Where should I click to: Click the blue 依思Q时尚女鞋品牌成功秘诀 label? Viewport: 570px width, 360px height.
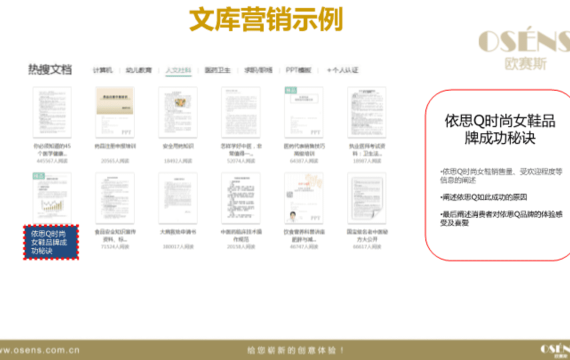coord(51,242)
